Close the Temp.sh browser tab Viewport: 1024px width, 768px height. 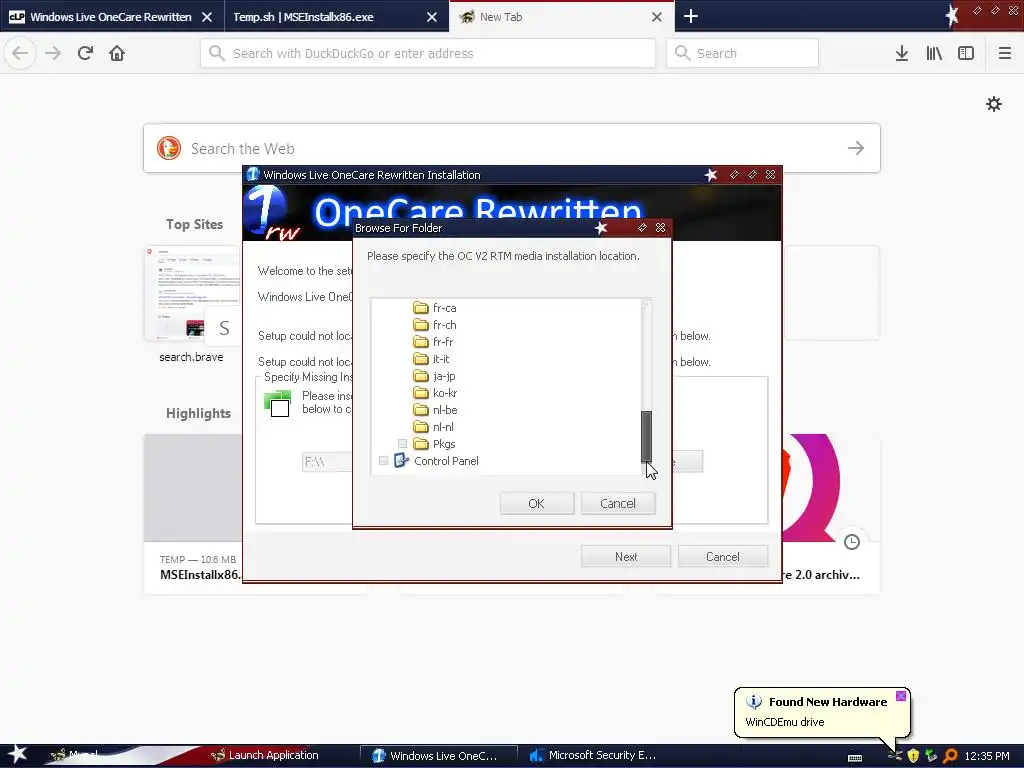[x=432, y=17]
